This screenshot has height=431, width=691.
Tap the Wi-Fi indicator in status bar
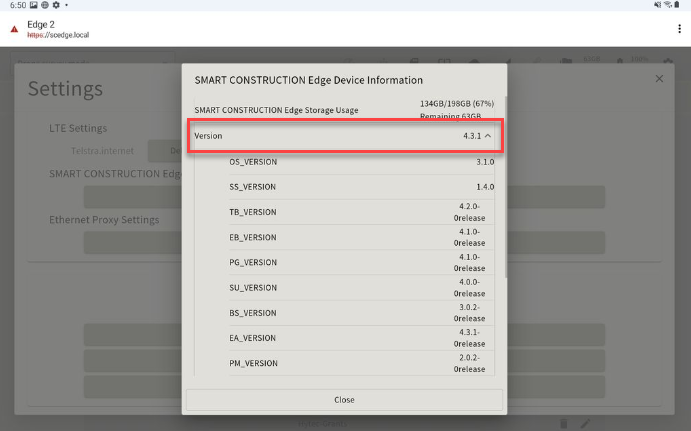(x=668, y=4)
